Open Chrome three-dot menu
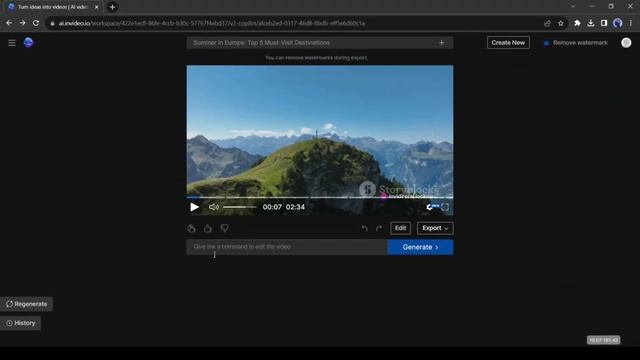 click(631, 23)
